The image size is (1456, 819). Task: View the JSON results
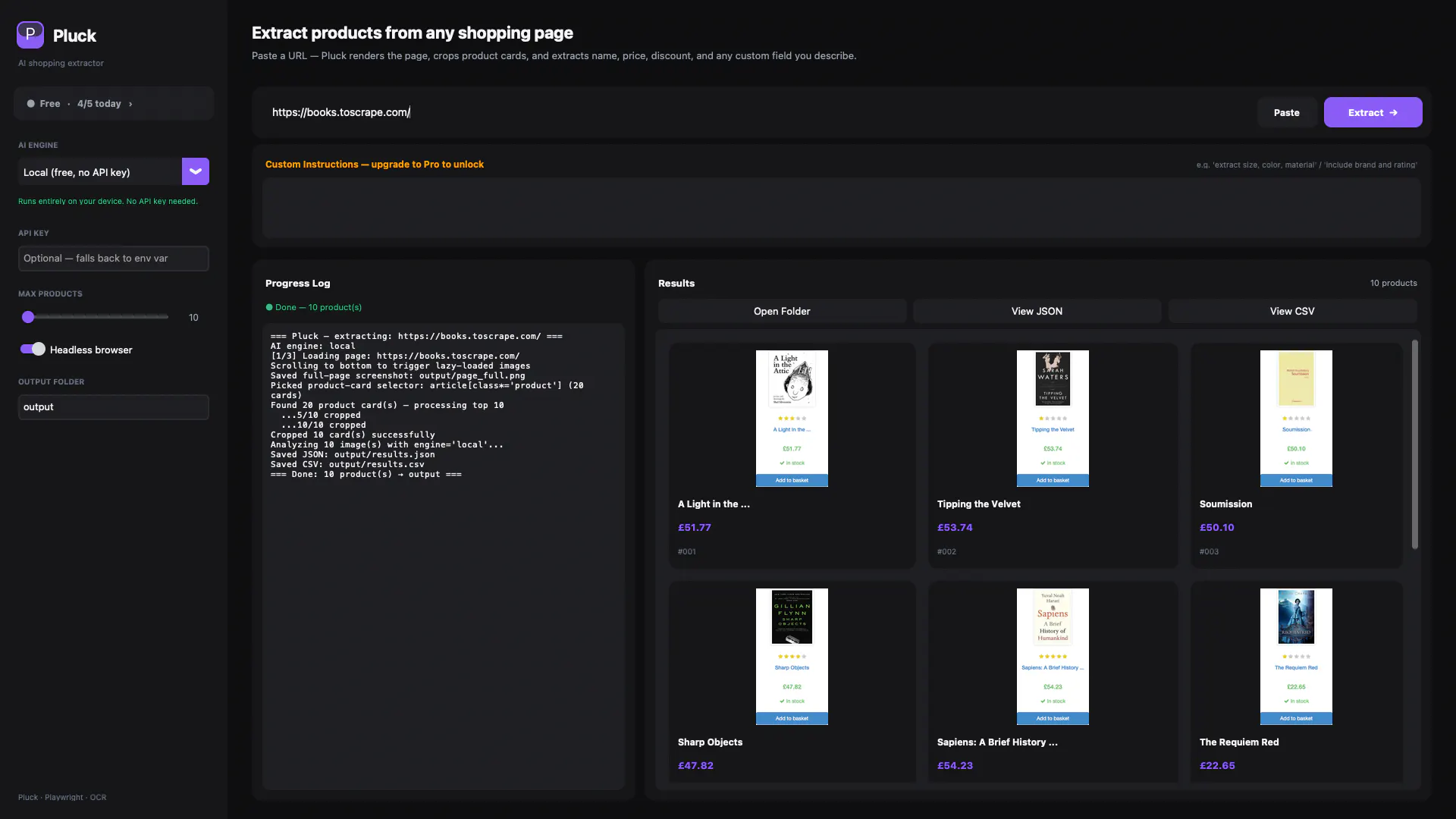click(x=1037, y=311)
